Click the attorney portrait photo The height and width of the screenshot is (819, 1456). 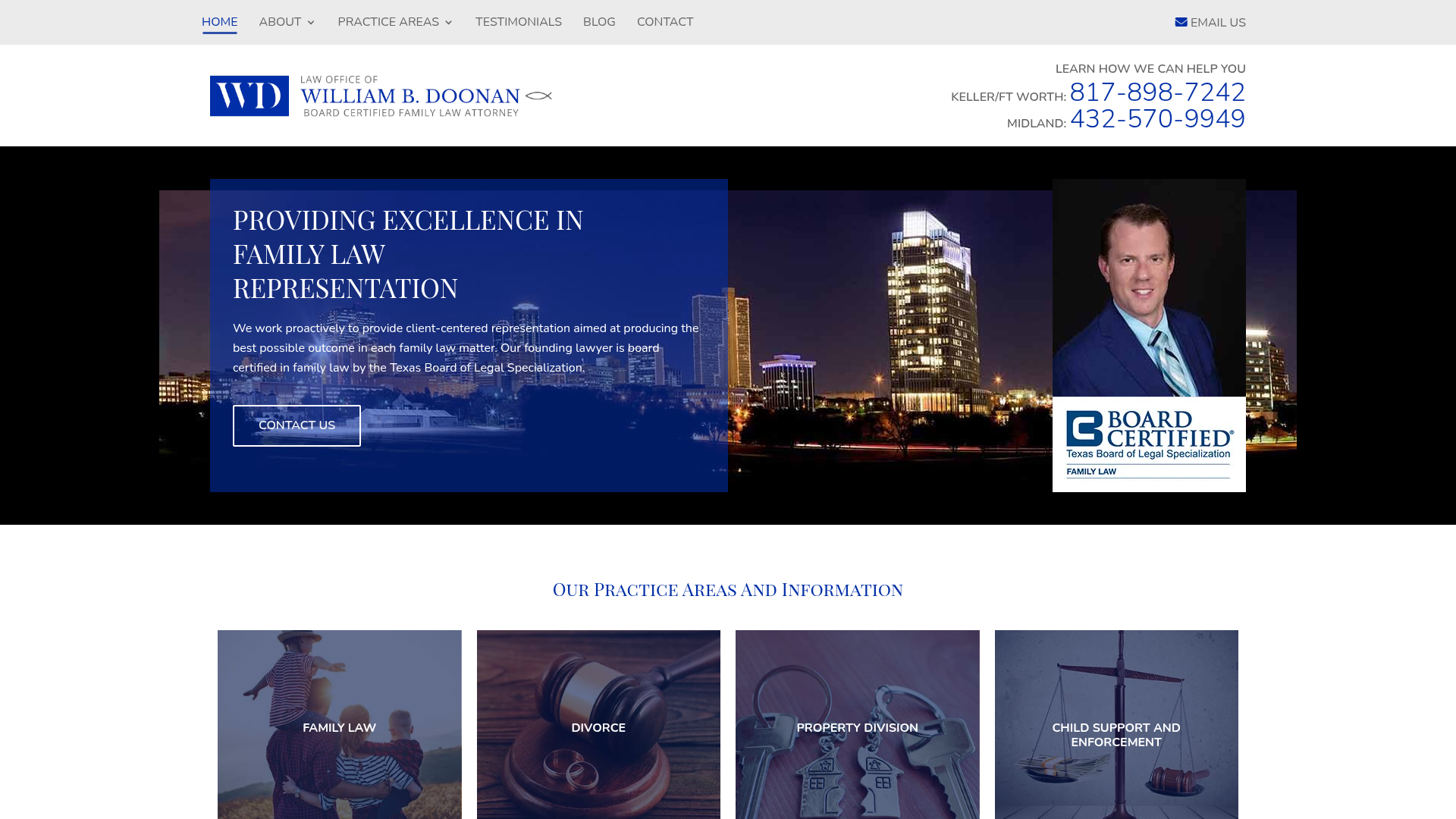1148,288
